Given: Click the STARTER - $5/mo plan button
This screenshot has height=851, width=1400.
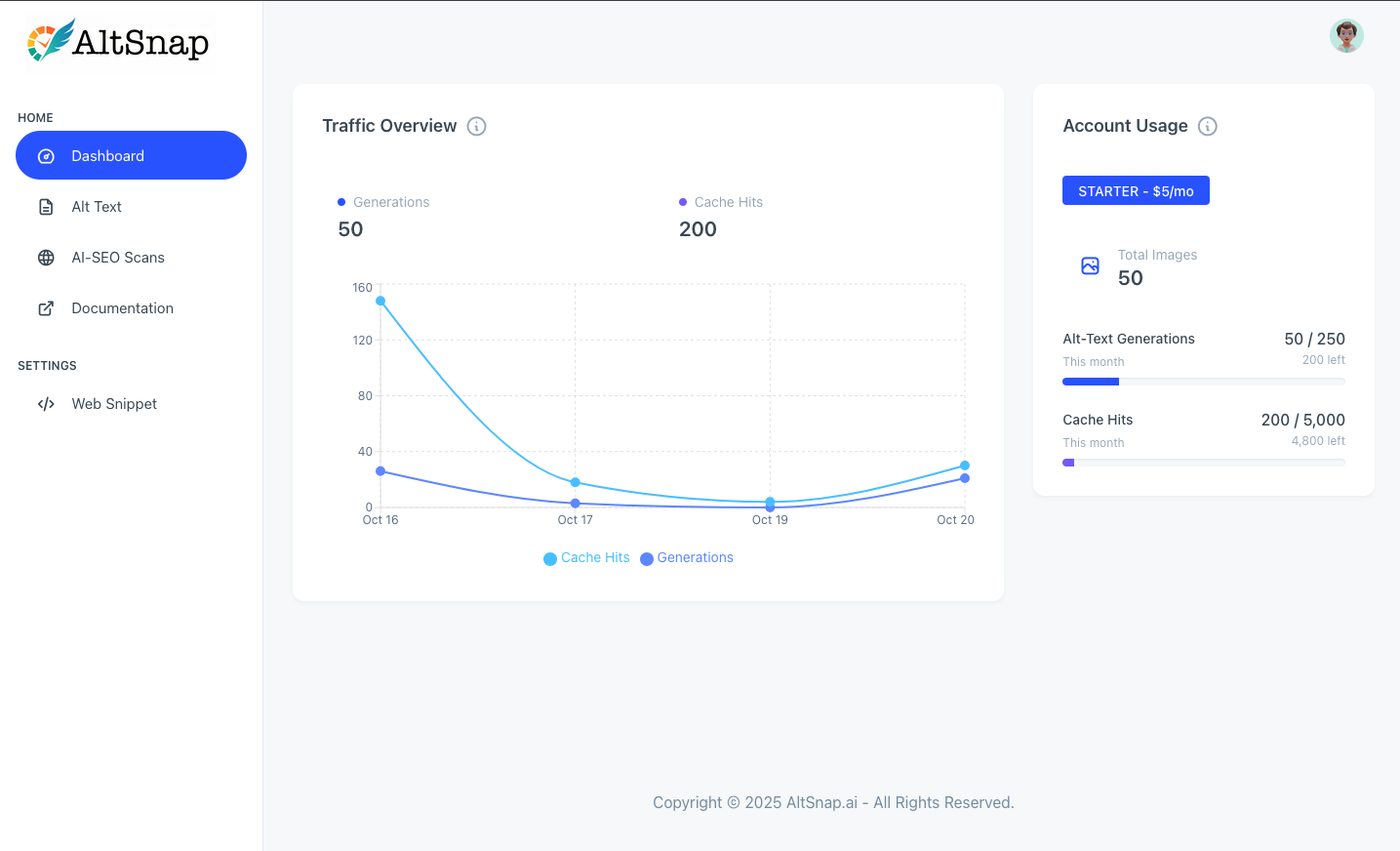Looking at the screenshot, I should [1135, 191].
